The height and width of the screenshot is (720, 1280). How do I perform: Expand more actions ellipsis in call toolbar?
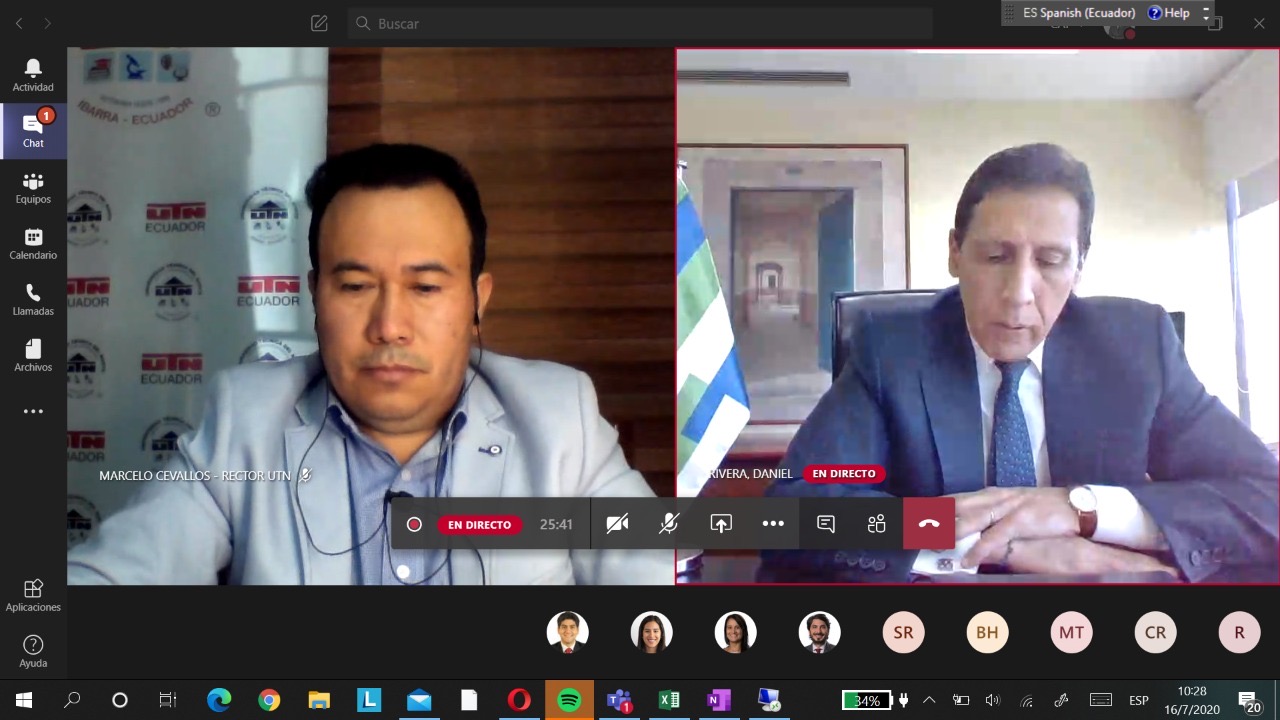click(773, 524)
